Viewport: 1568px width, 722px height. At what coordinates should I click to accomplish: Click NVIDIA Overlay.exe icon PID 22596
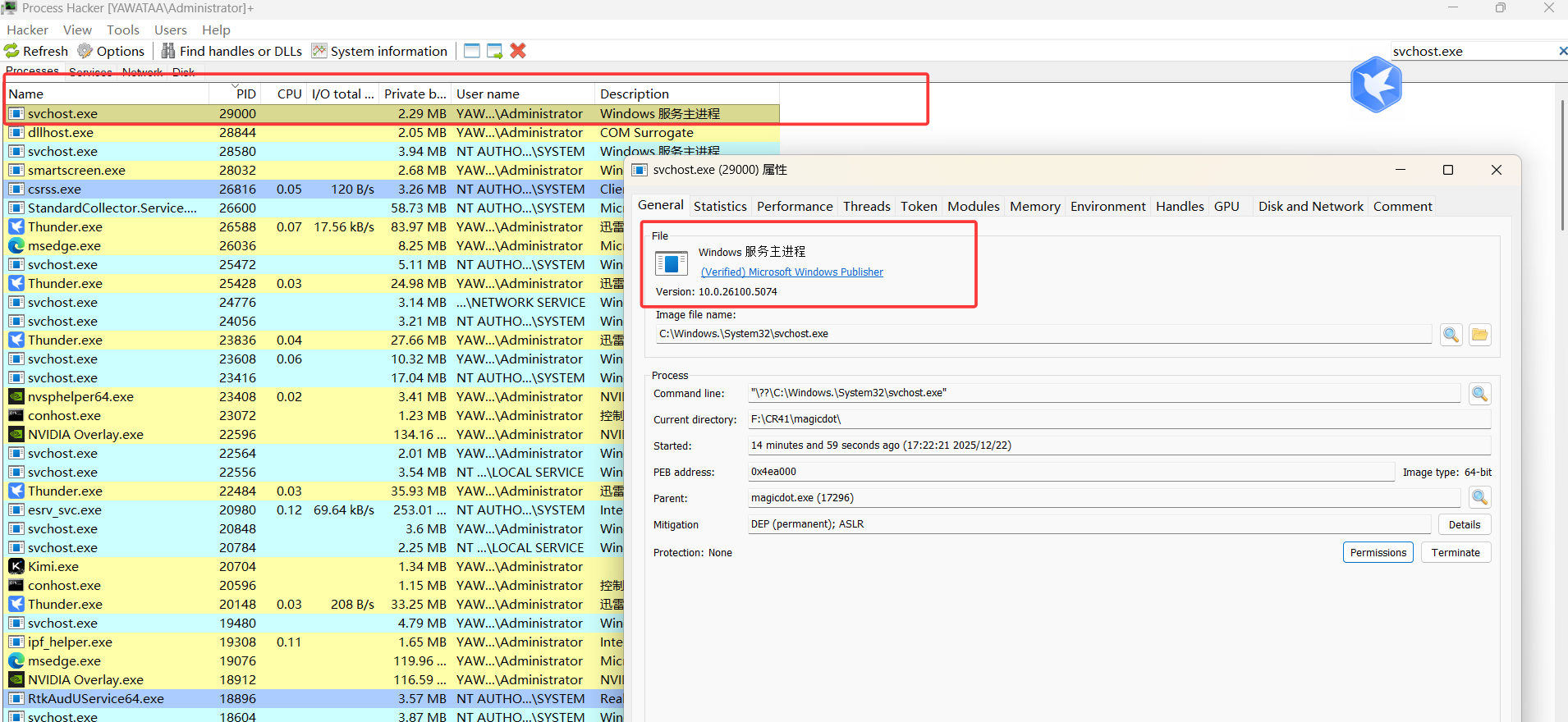point(16,434)
